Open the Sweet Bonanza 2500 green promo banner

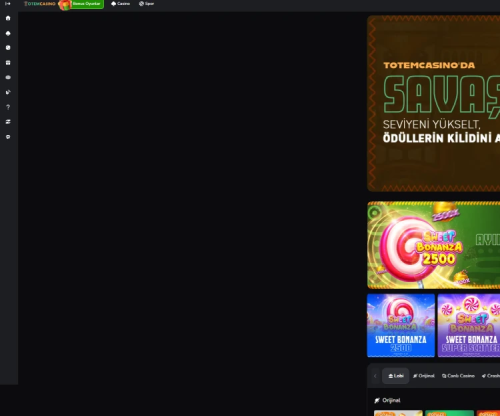click(x=434, y=245)
